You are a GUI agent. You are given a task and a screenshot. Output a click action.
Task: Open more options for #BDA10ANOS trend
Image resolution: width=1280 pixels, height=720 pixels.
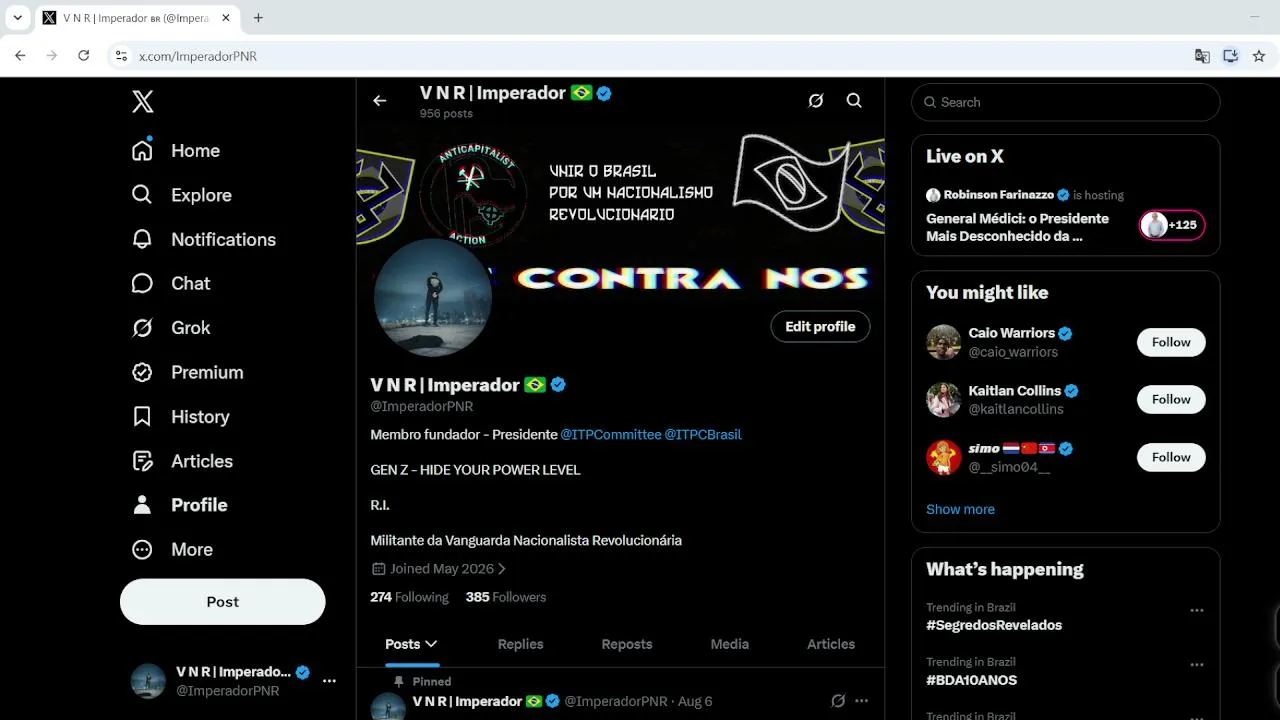click(x=1196, y=665)
